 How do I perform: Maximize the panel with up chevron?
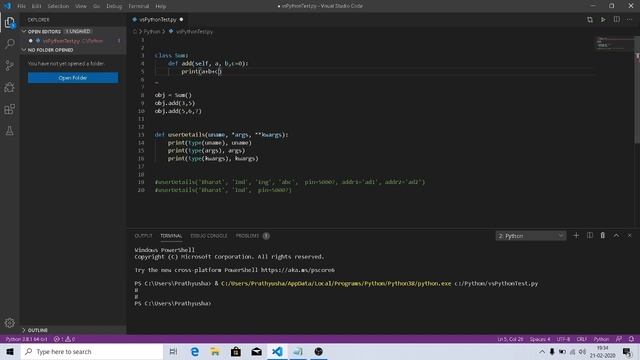[616, 236]
